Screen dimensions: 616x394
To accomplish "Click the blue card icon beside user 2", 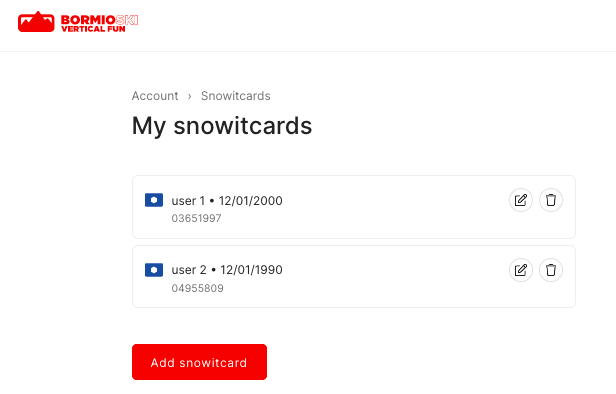I will pyautogui.click(x=154, y=270).
